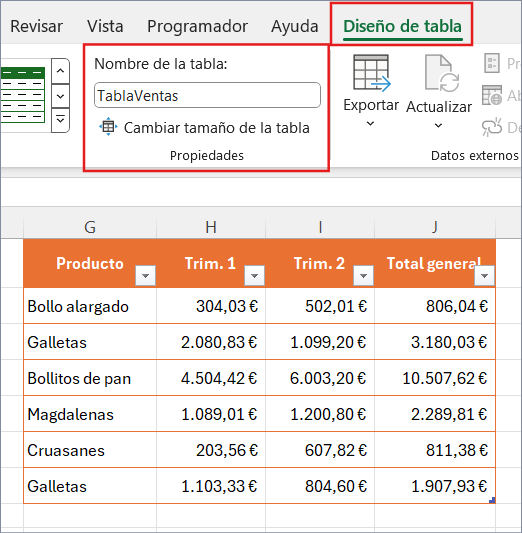Edit the table name field TablaVentas

(207, 96)
